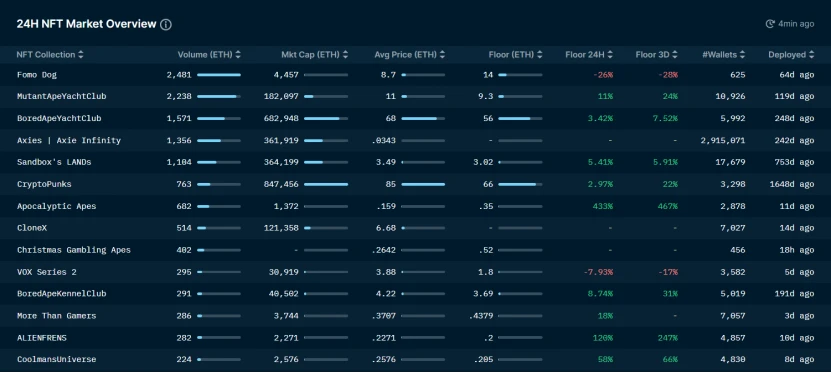Sort table by Floor 3D arrows

pyautogui.click(x=675, y=55)
